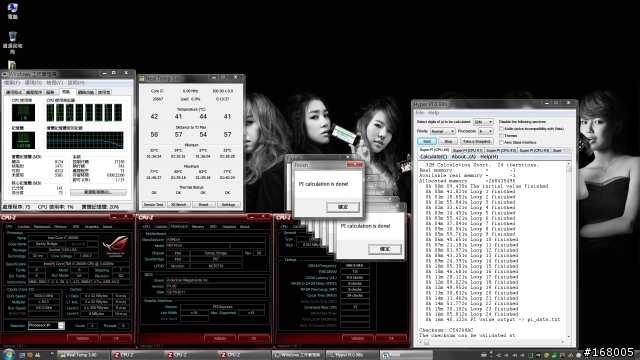Confirm the lower PI calculation done dialog

[x=385, y=249]
